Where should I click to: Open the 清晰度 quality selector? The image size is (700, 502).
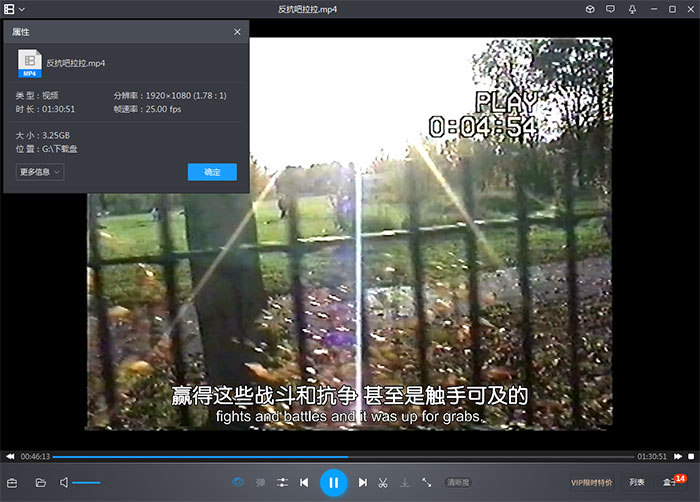(x=458, y=483)
